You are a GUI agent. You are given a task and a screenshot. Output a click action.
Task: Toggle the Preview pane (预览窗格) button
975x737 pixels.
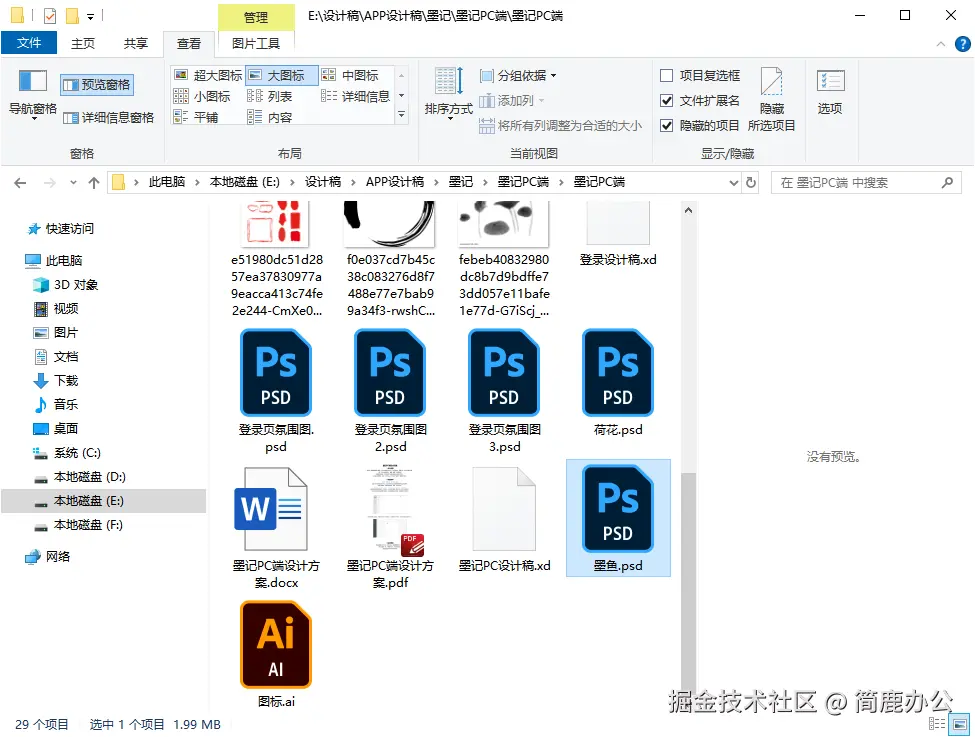[x=97, y=85]
